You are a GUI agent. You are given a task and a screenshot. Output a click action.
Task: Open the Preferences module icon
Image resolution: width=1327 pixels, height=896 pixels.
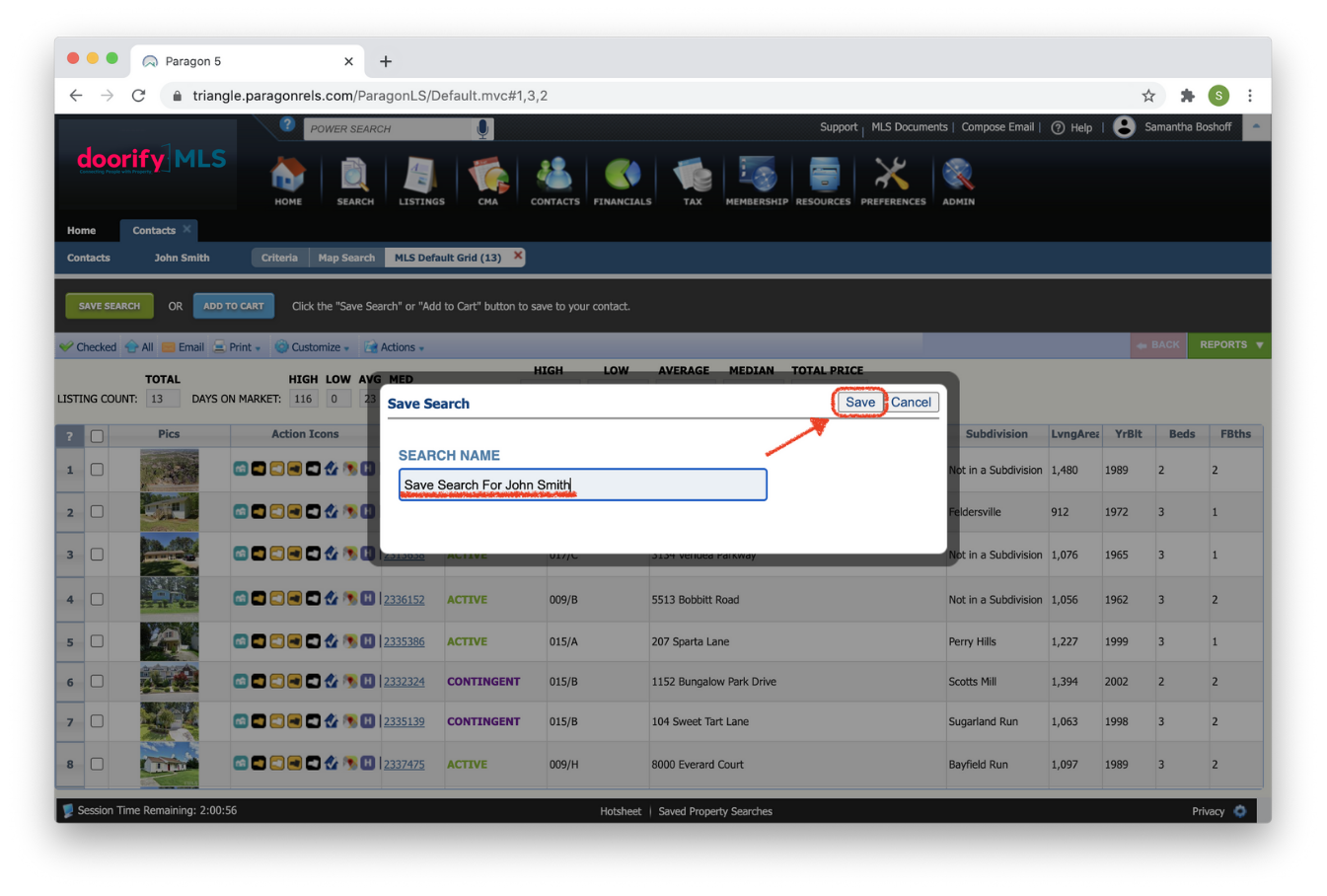(893, 181)
